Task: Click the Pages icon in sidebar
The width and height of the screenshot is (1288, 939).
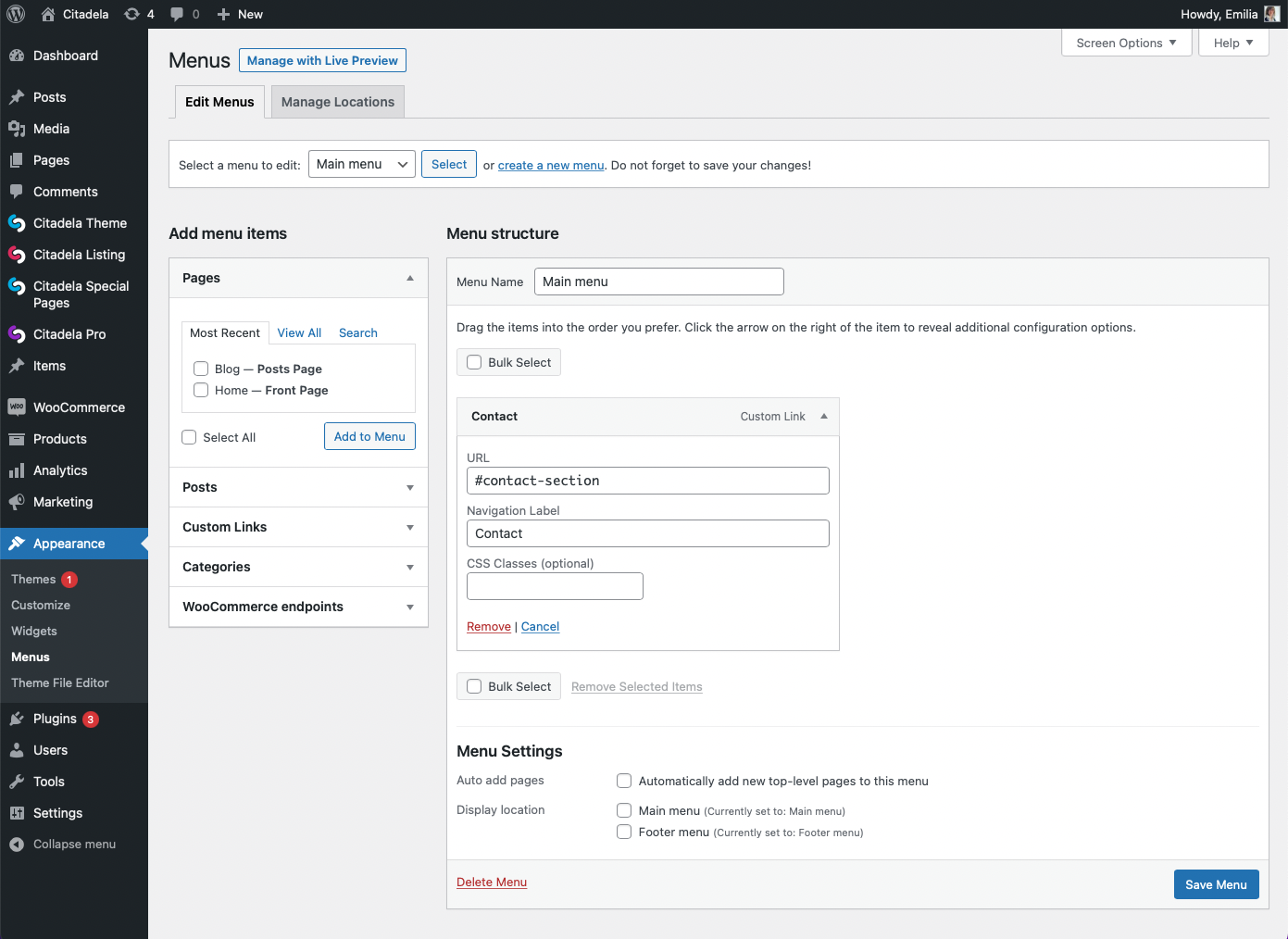Action: point(17,160)
